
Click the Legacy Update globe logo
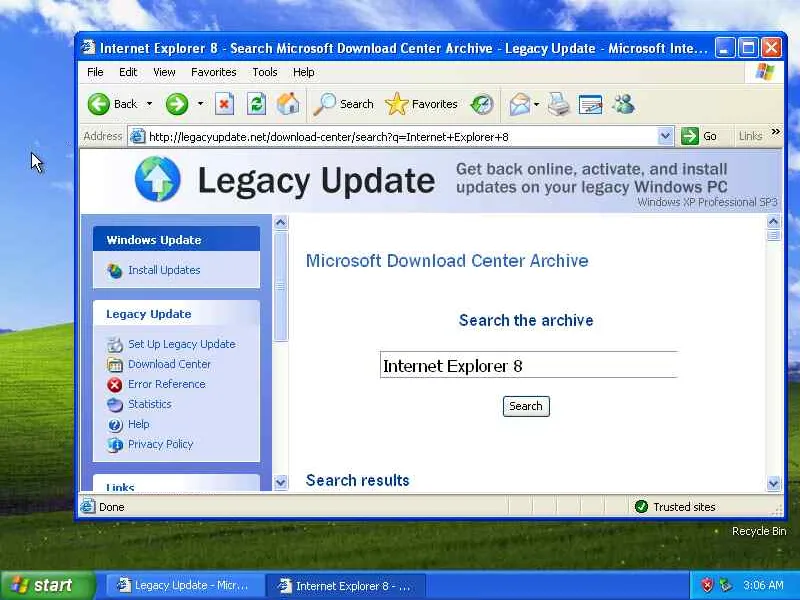(x=158, y=179)
